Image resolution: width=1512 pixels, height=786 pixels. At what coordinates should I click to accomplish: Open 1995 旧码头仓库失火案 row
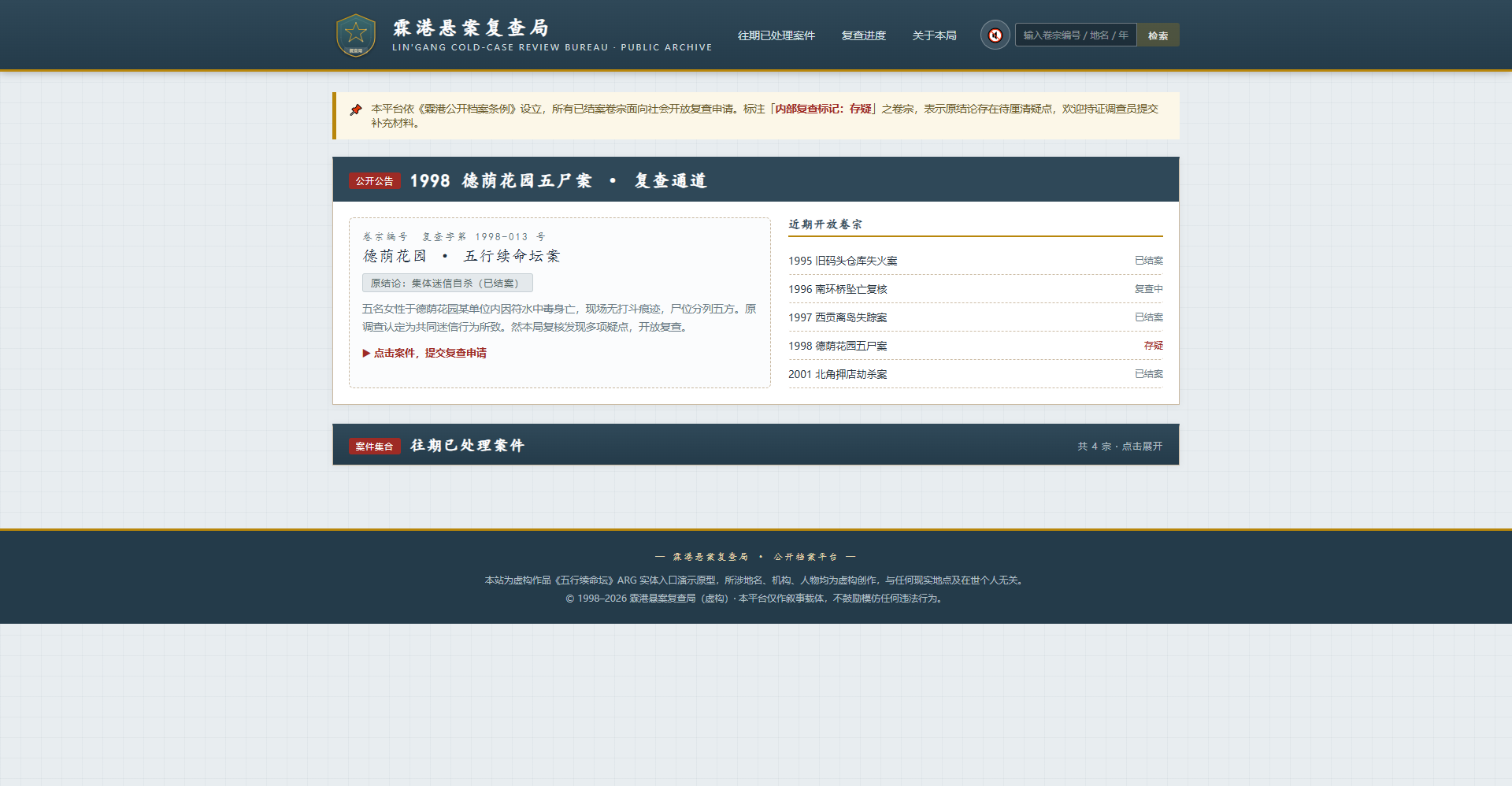click(975, 261)
